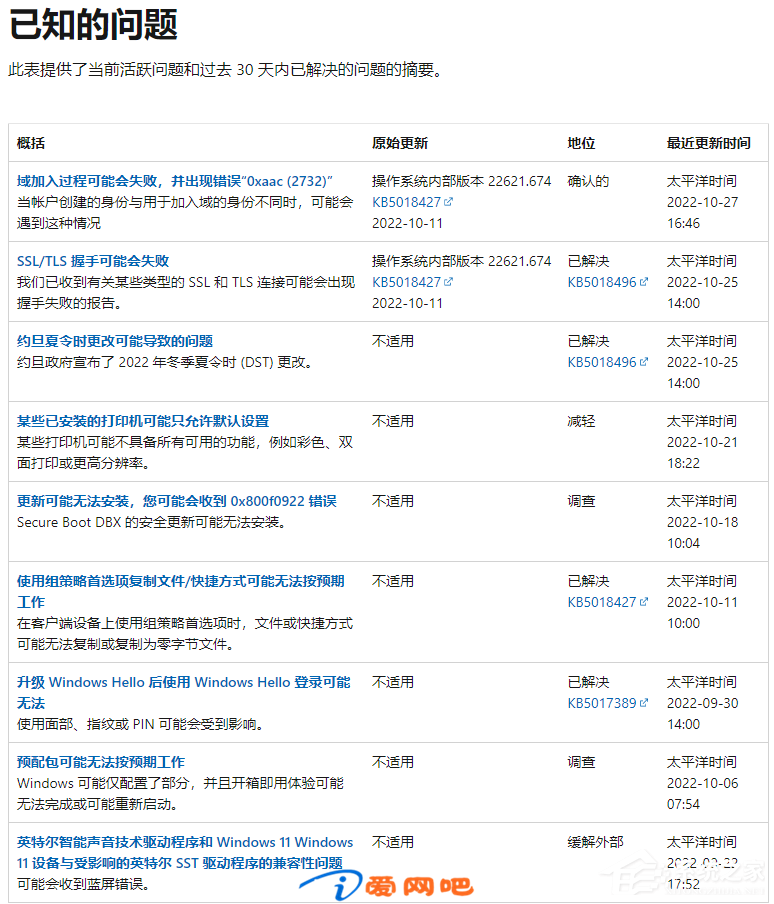
Task: Select '已解决' in the Jordan DST row
Action: 588,341
